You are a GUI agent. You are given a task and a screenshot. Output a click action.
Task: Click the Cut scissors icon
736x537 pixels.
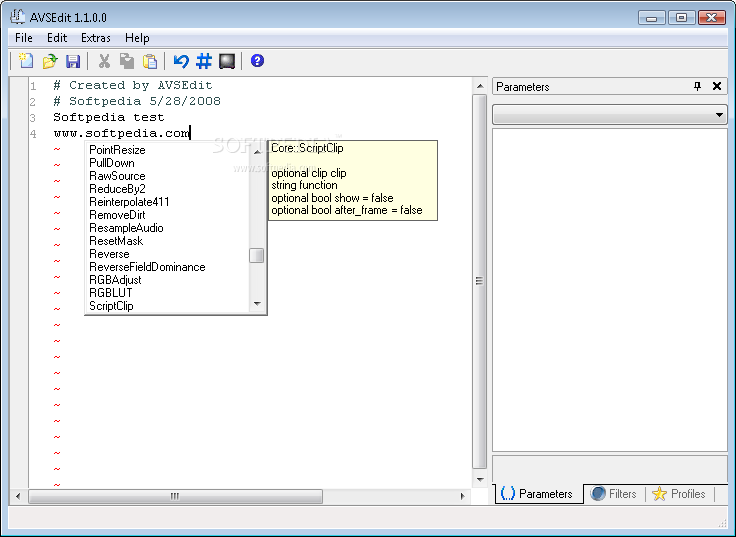click(x=104, y=61)
